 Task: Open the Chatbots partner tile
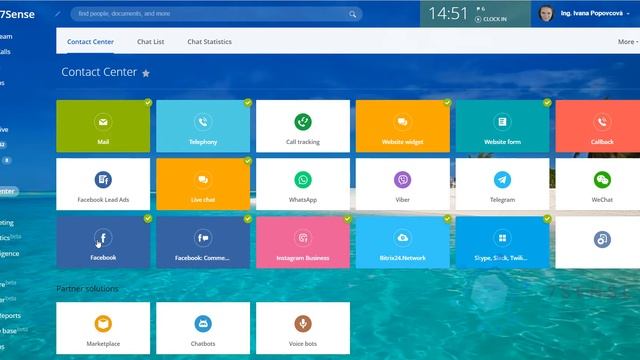203,328
